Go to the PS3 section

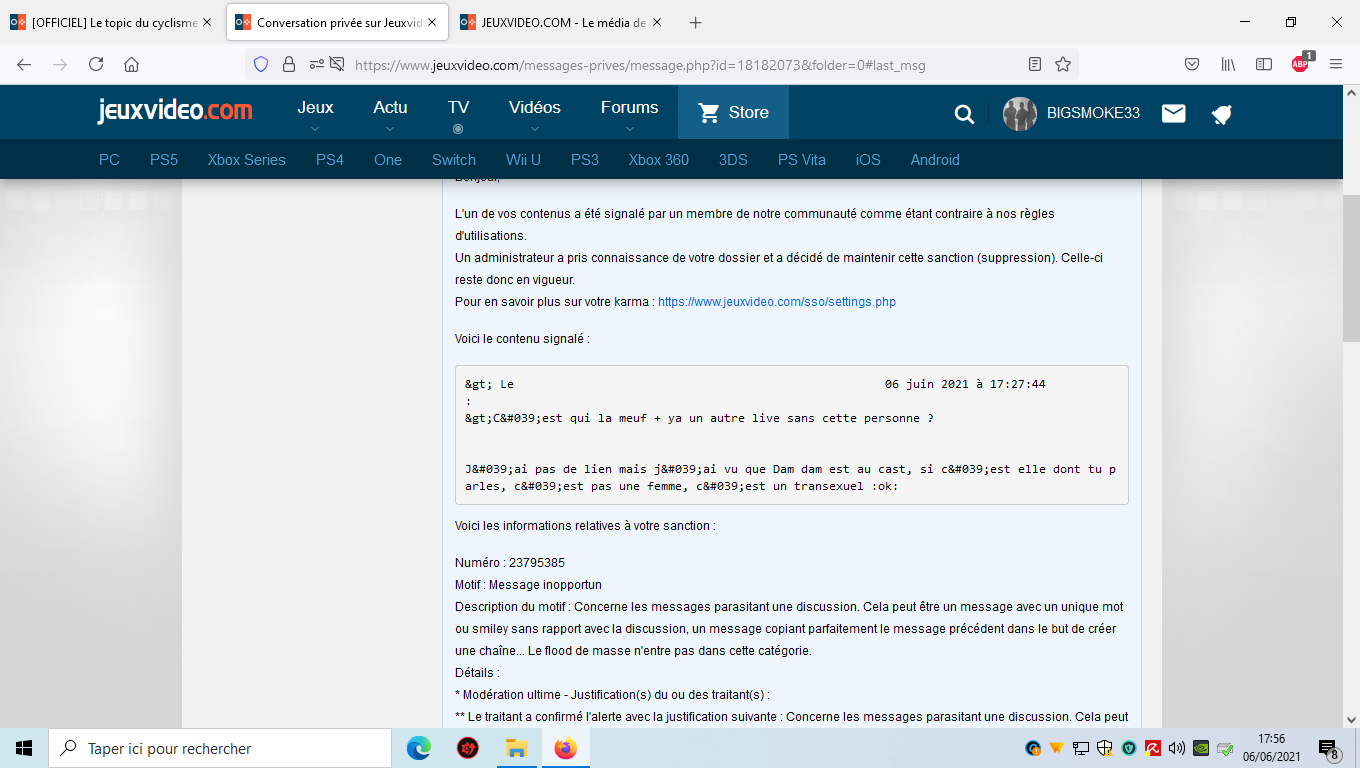[x=585, y=160]
